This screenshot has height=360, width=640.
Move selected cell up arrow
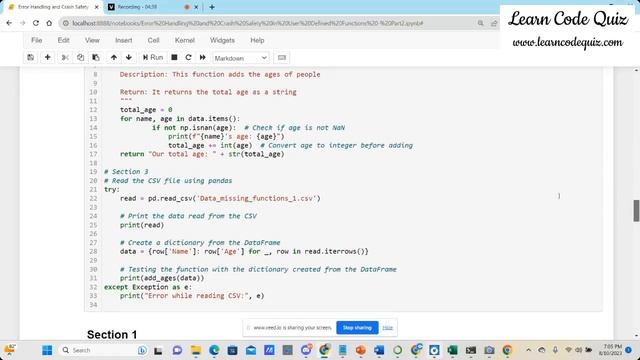click(114, 58)
